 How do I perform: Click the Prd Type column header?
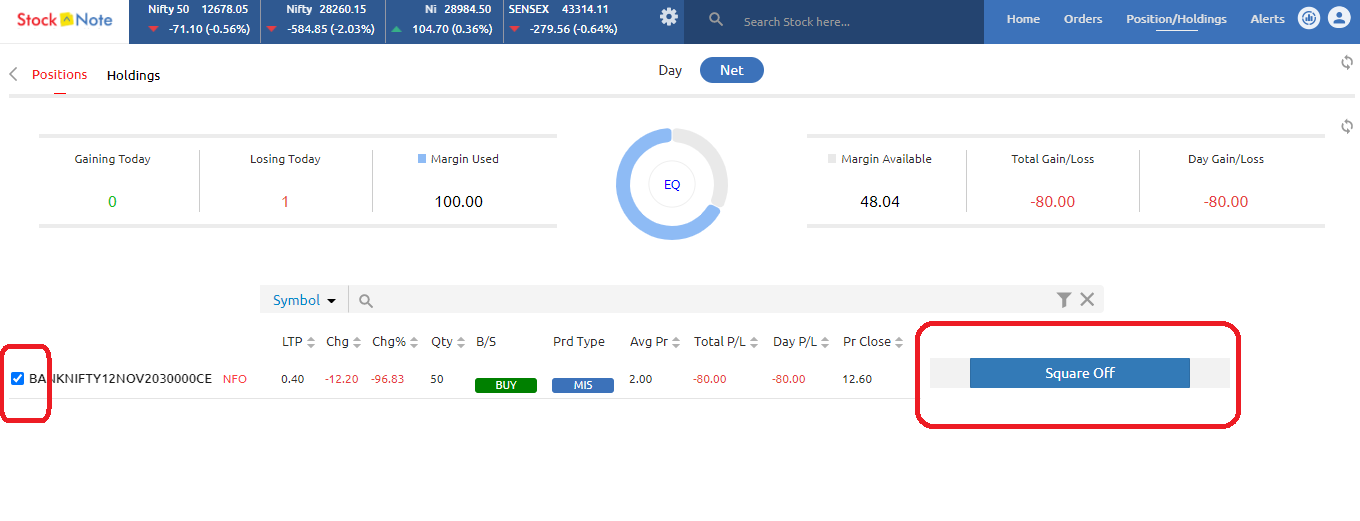pyautogui.click(x=579, y=342)
